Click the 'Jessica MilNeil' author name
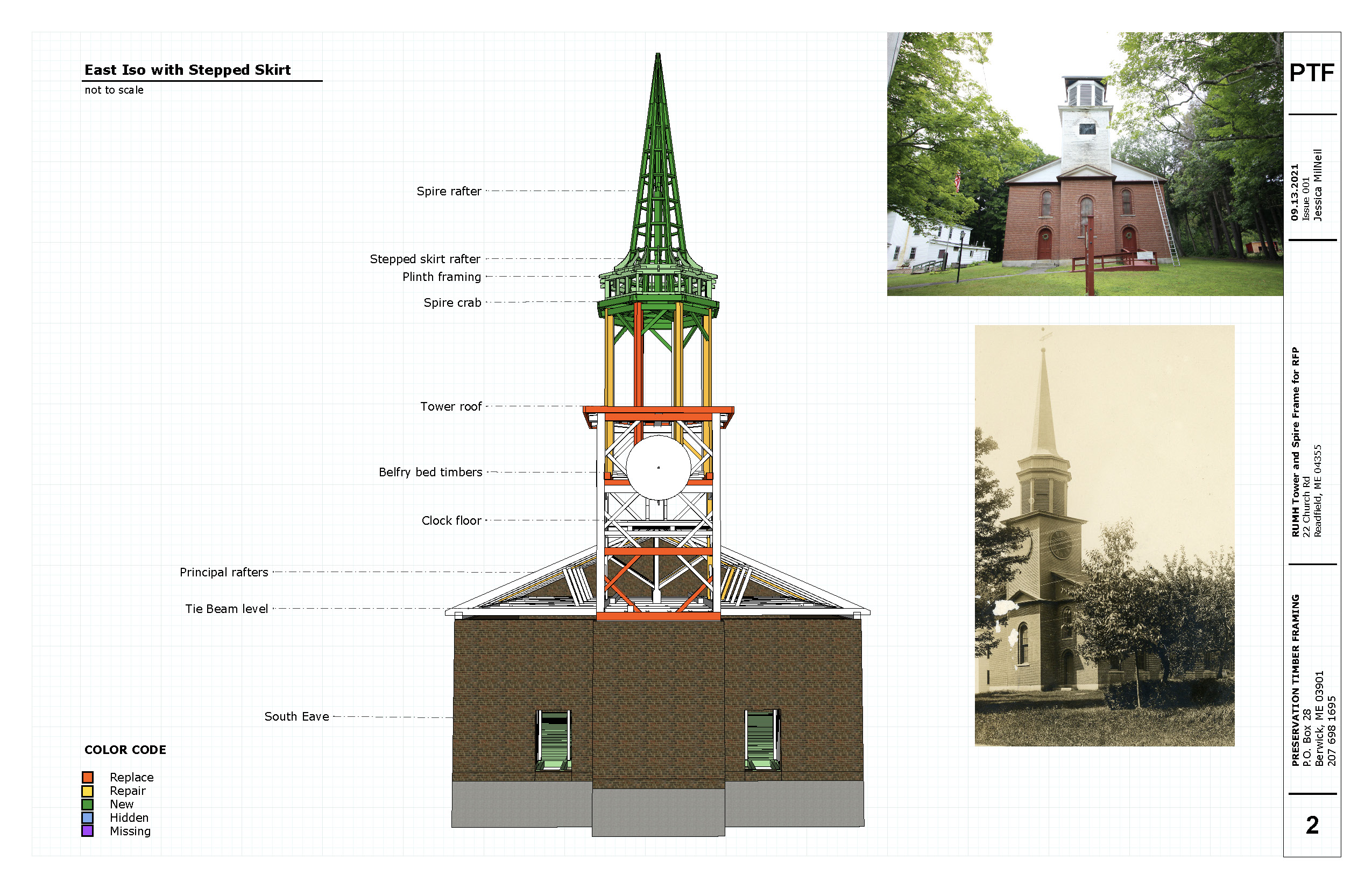This screenshot has height=888, width=1372. coord(1318,185)
